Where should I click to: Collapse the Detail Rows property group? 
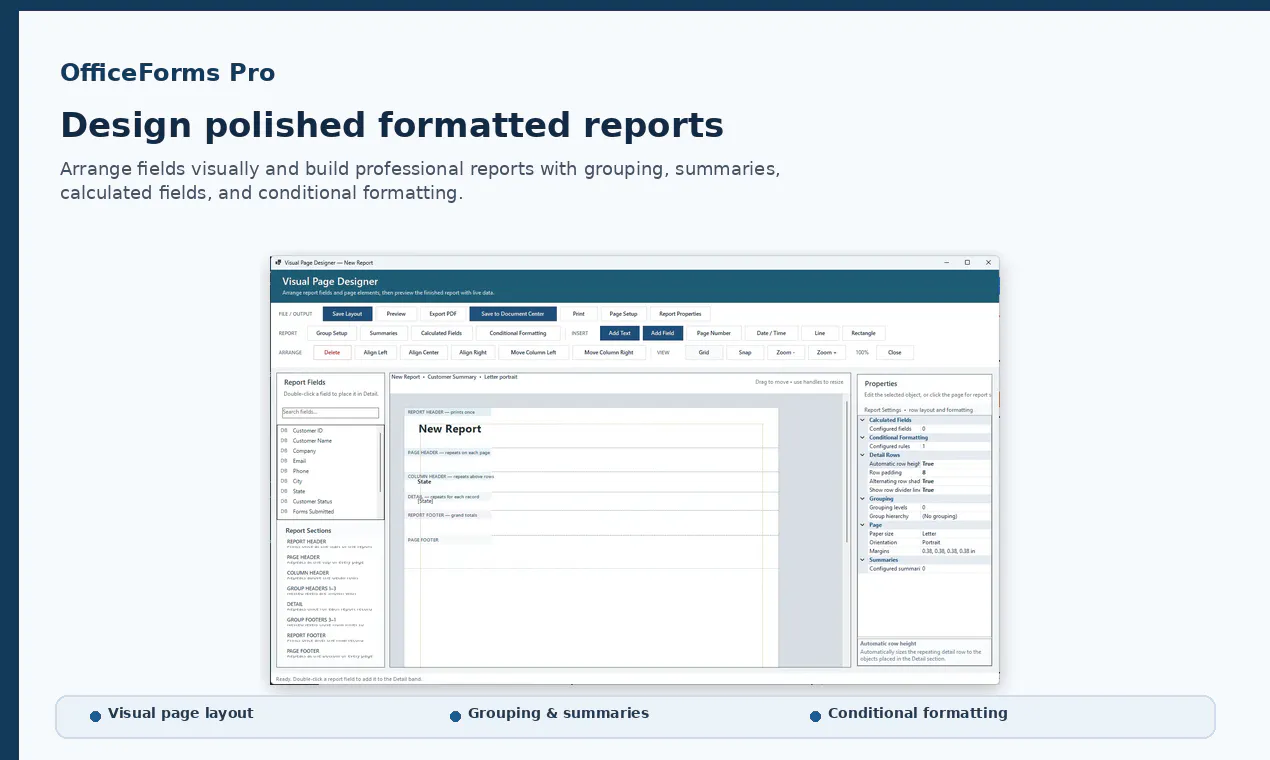(863, 455)
